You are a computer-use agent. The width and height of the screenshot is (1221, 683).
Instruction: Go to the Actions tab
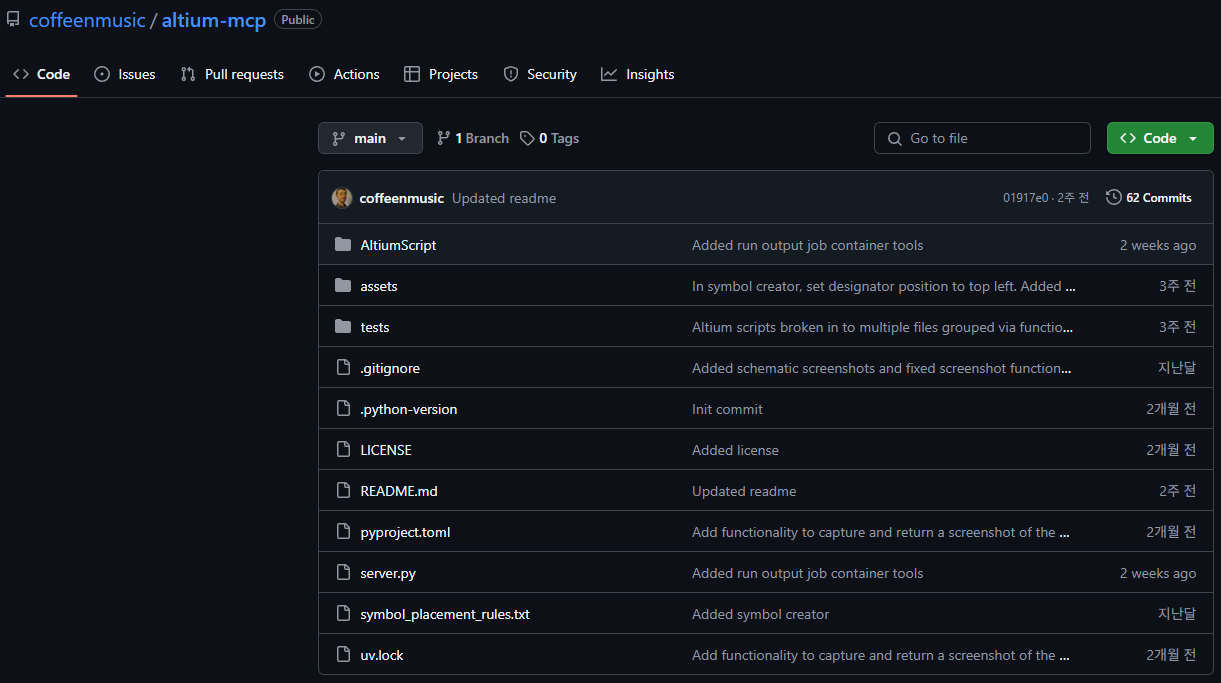[x=344, y=74]
